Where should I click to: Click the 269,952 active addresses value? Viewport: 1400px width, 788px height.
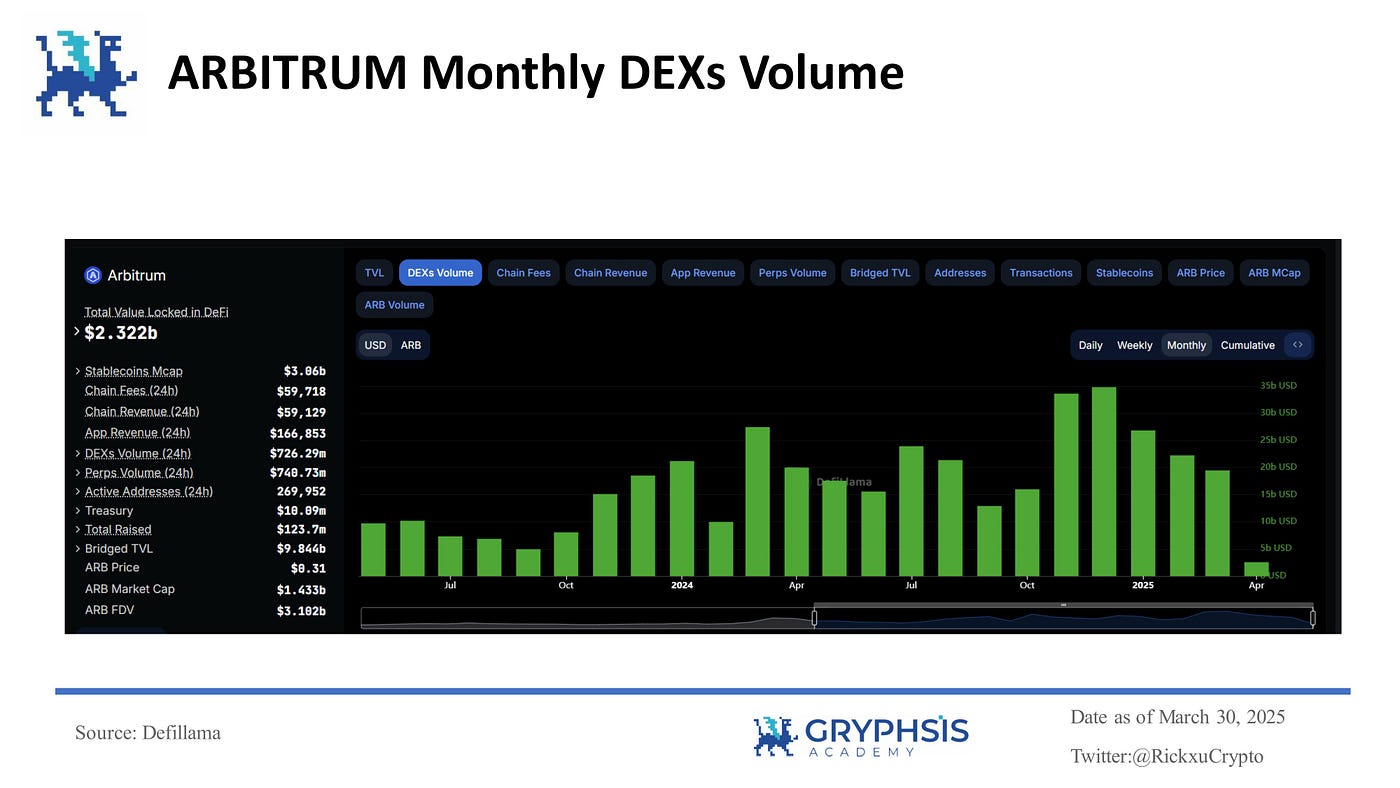point(301,492)
